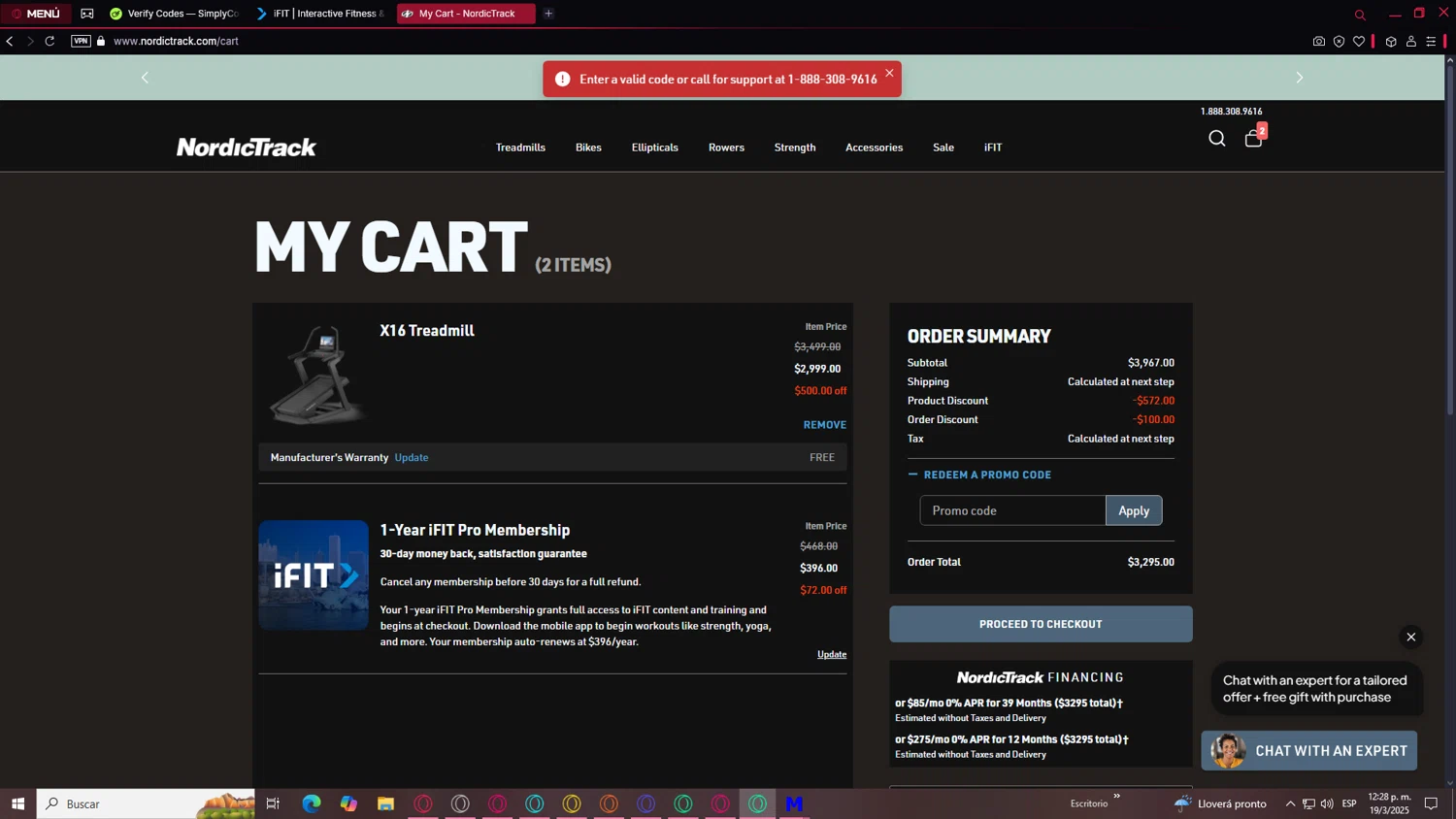Show hidden system tray icons
The image size is (1456, 819).
[1290, 803]
